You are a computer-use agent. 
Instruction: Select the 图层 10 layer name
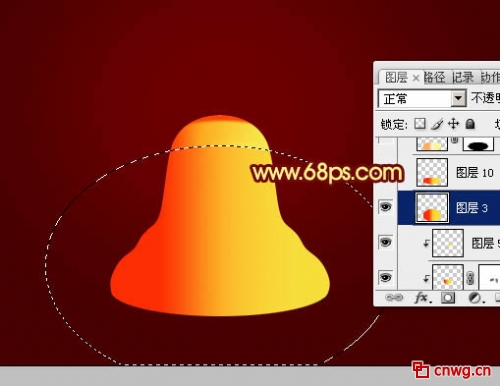click(x=475, y=172)
